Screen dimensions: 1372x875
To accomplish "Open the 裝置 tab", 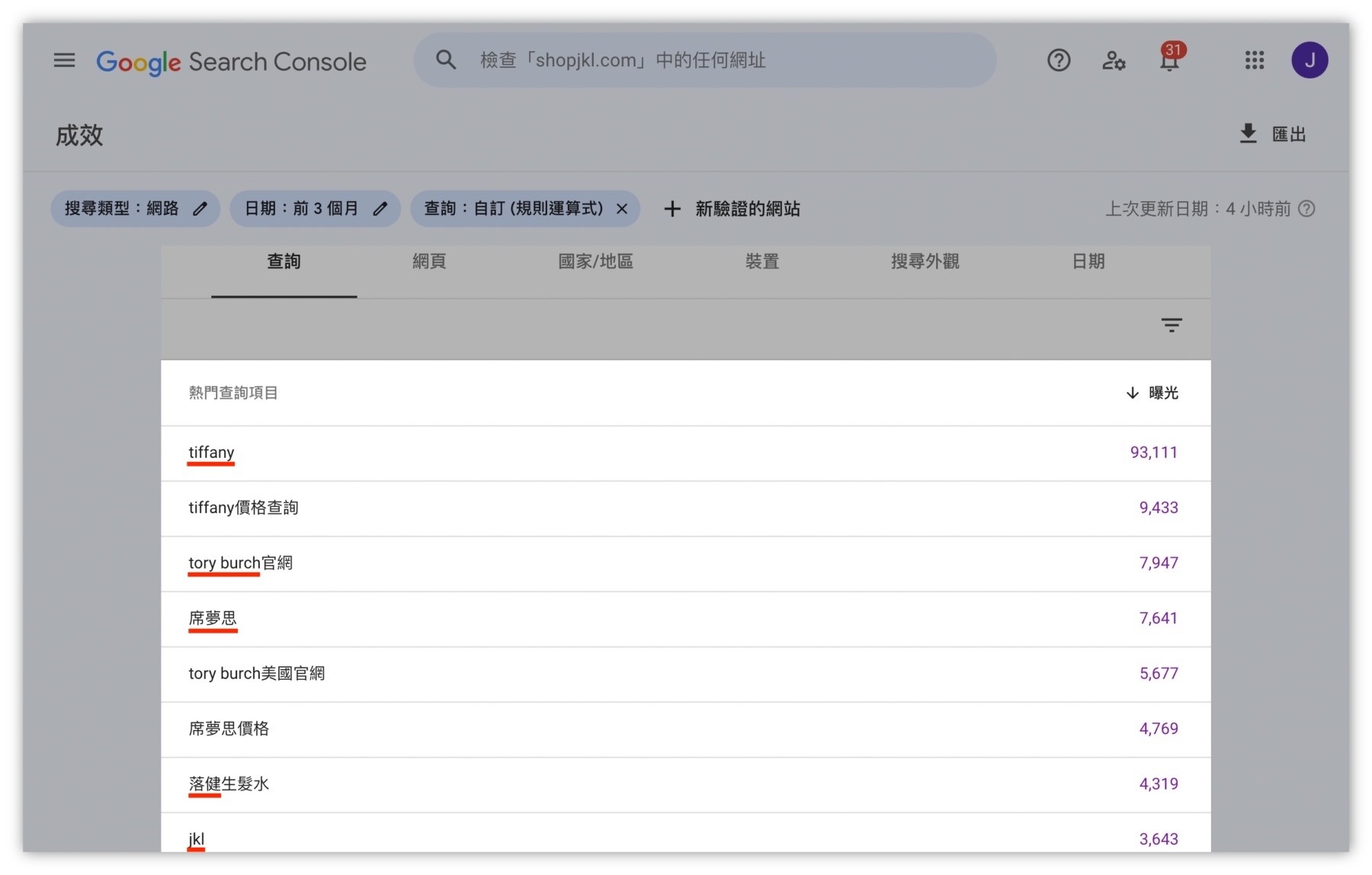I will (761, 261).
